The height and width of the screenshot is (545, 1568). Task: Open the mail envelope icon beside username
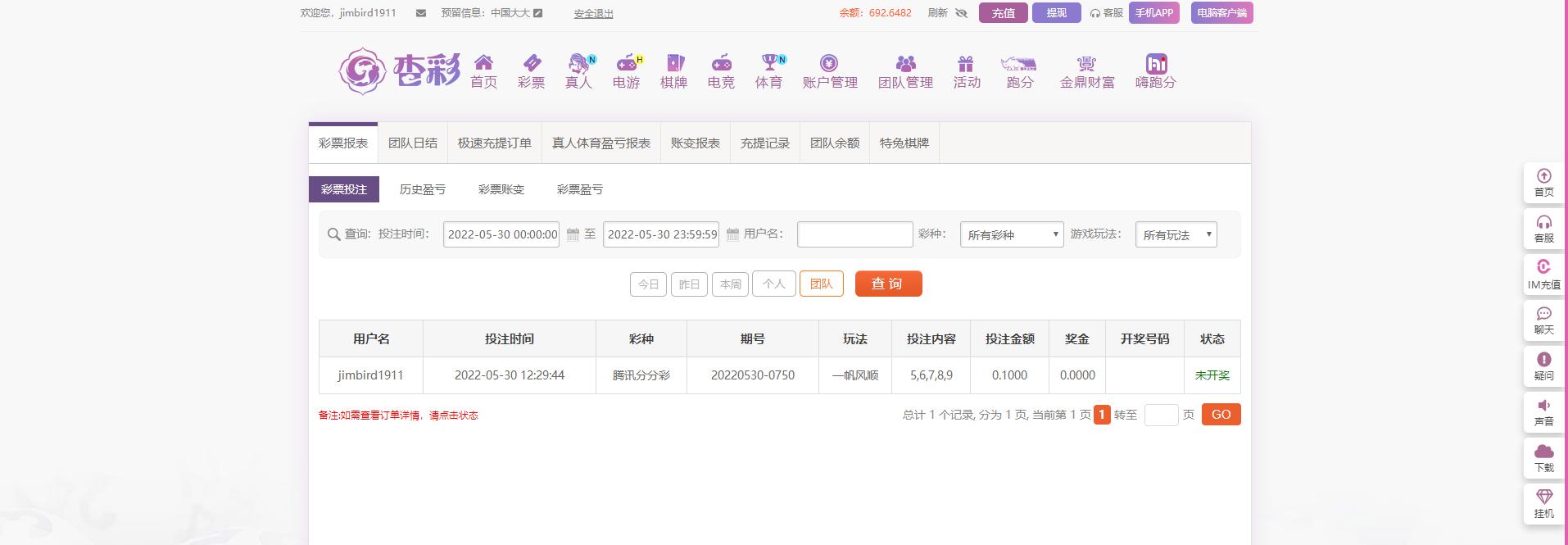421,13
